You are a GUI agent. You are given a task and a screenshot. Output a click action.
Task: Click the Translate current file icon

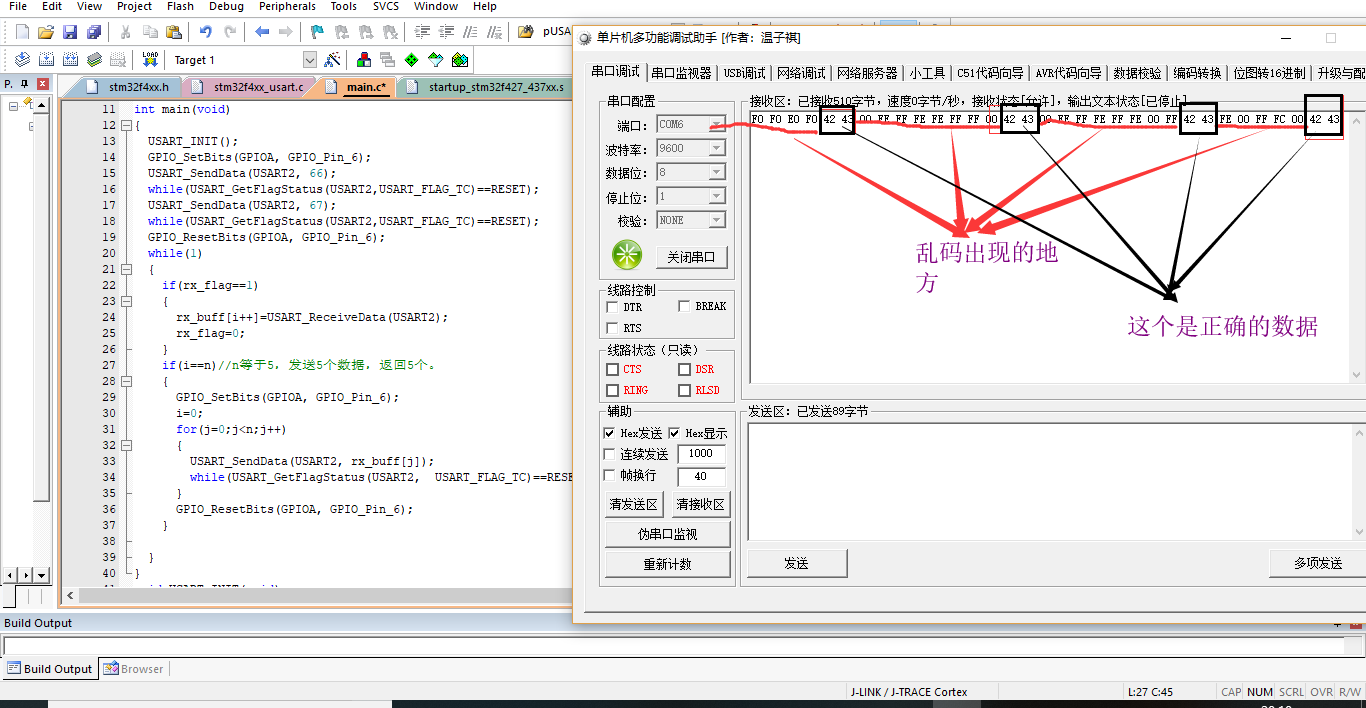(x=21, y=60)
